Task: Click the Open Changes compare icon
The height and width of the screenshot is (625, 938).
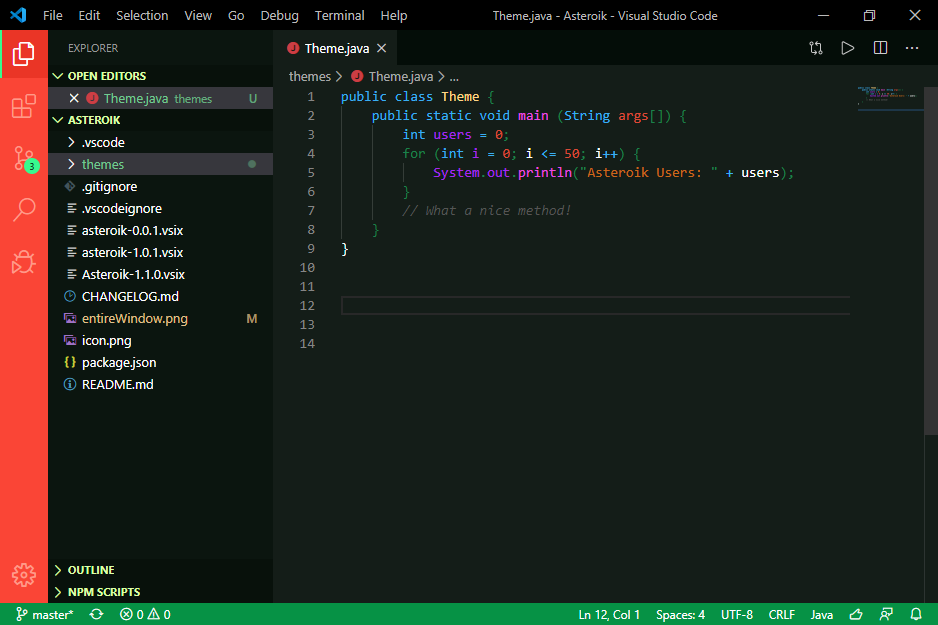Action: click(x=816, y=48)
